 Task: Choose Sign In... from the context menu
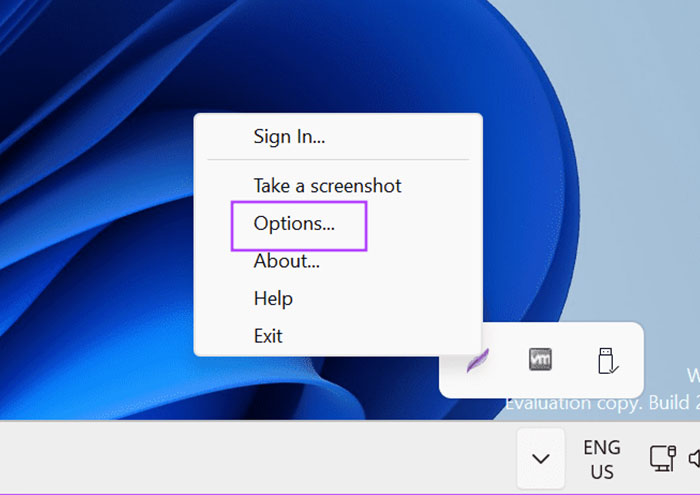338,136
